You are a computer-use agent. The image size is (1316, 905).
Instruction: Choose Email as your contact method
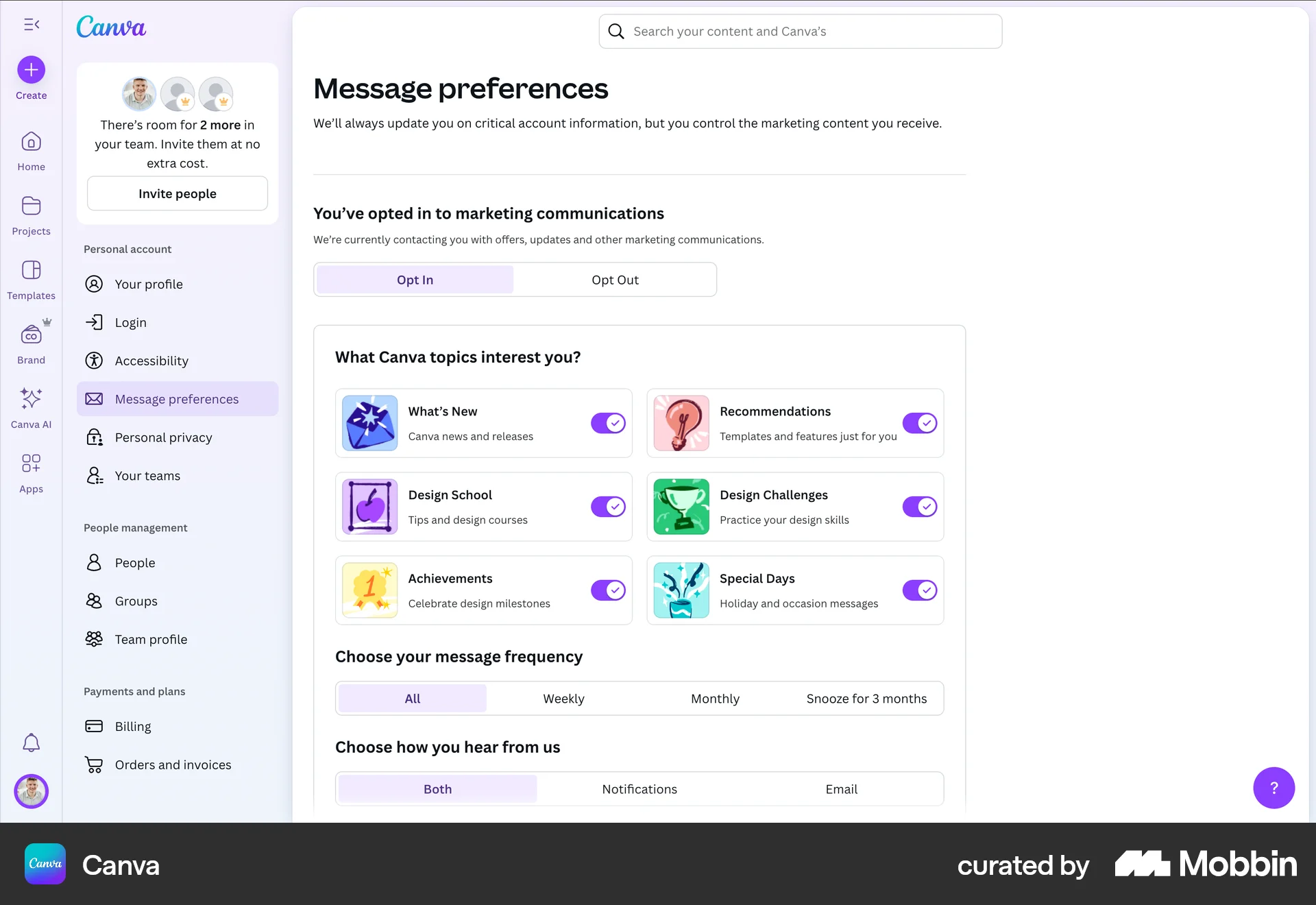pos(841,788)
